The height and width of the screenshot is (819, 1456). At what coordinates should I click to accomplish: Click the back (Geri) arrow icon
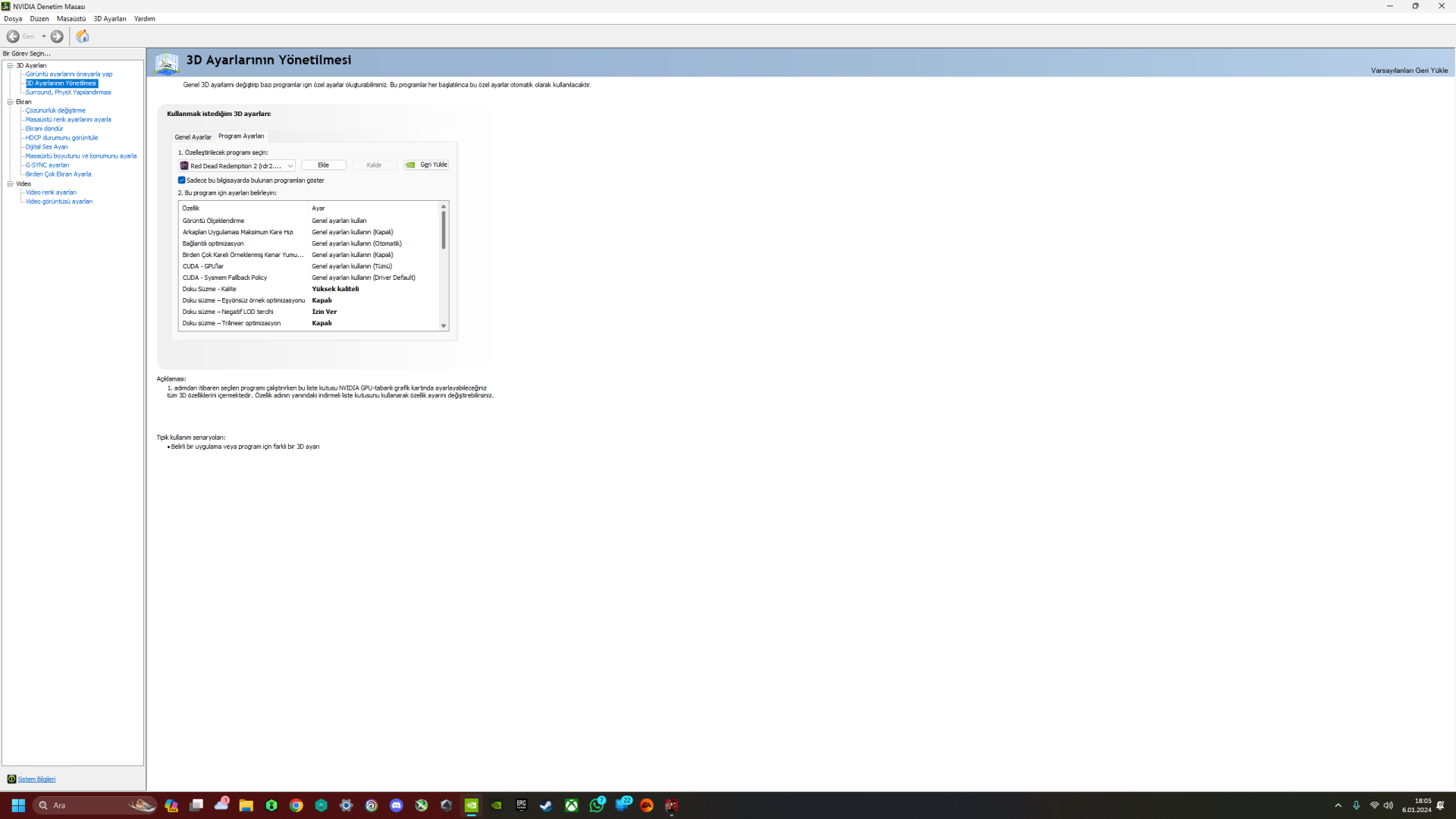pyautogui.click(x=13, y=36)
